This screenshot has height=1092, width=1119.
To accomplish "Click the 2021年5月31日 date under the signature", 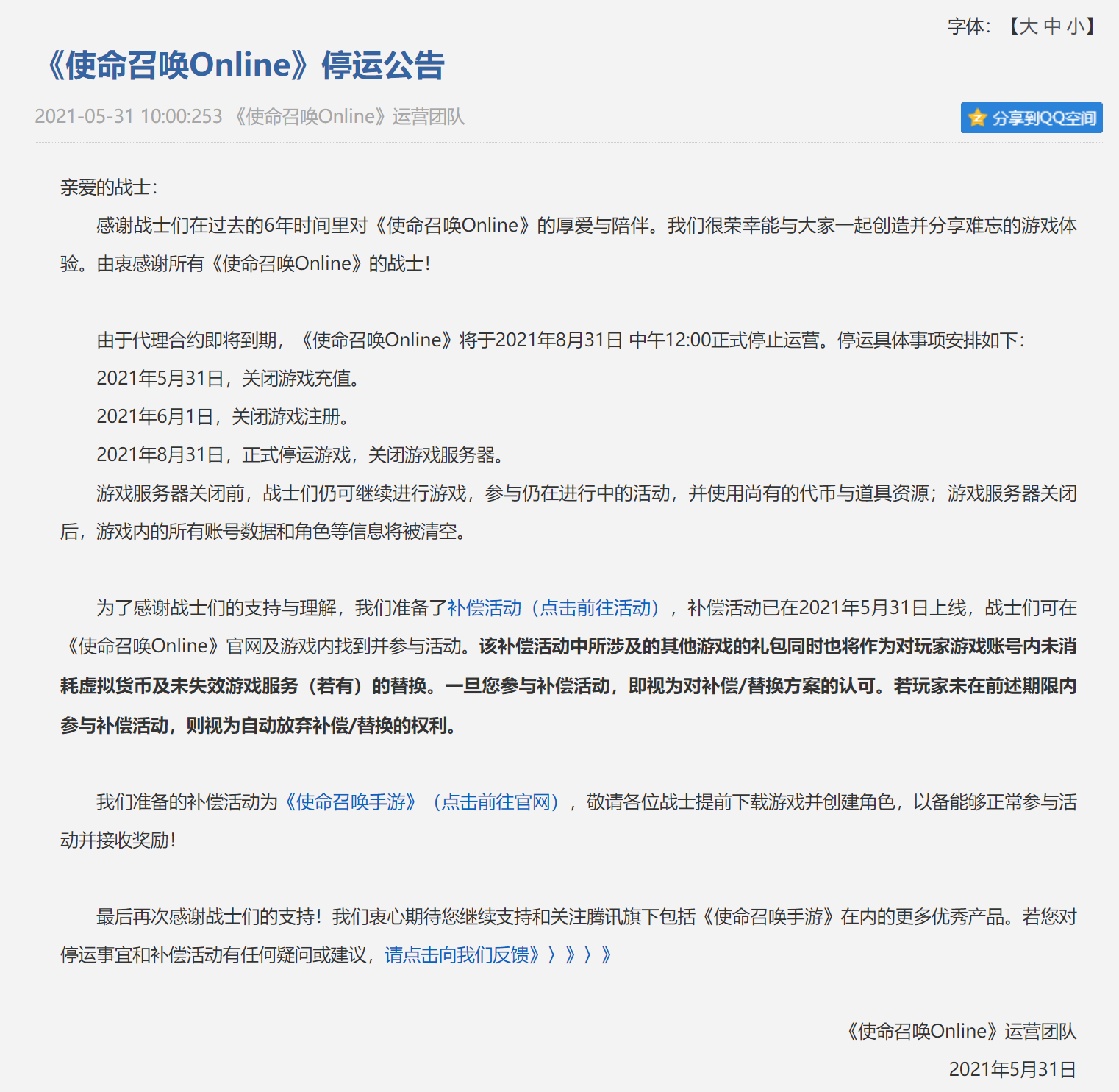I will (1012, 1070).
